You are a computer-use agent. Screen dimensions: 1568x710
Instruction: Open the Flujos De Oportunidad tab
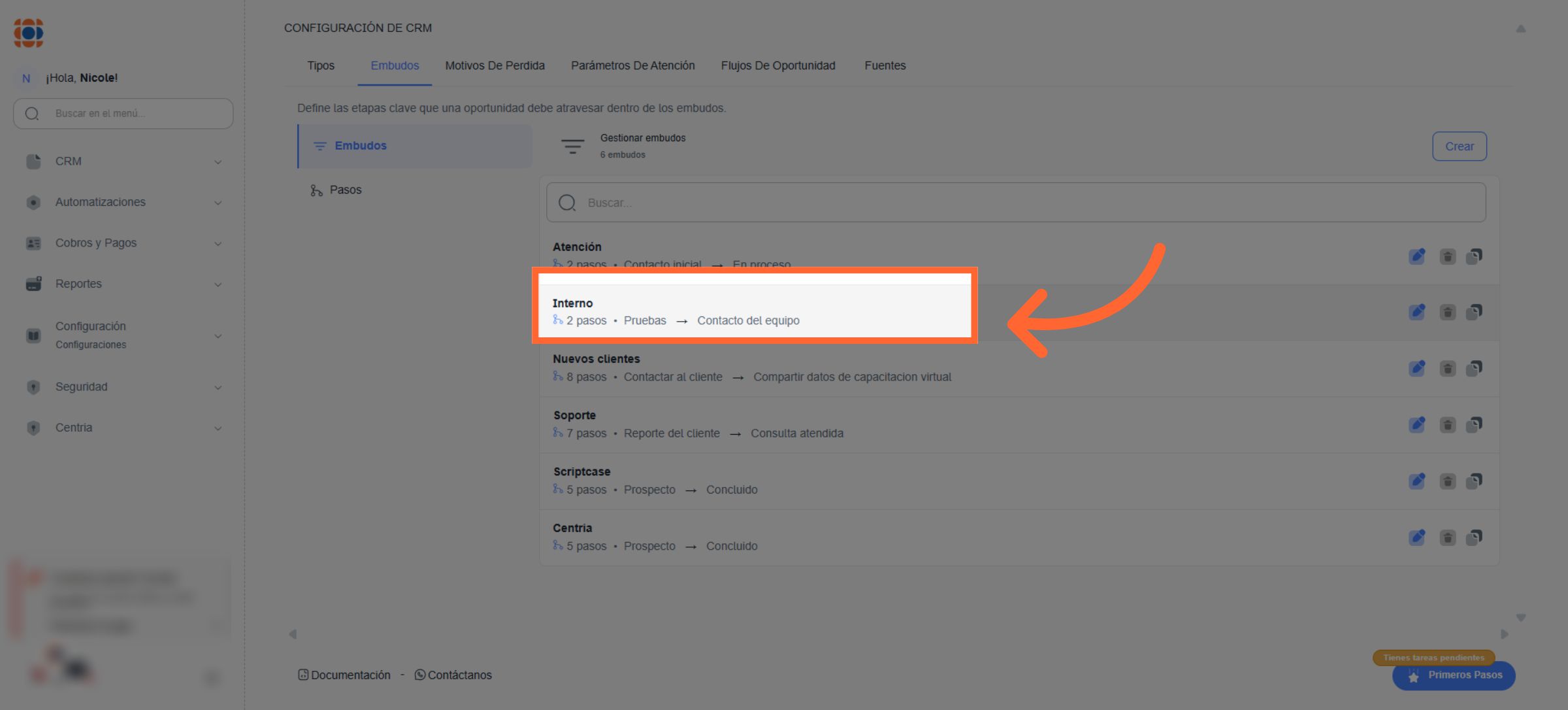777,65
